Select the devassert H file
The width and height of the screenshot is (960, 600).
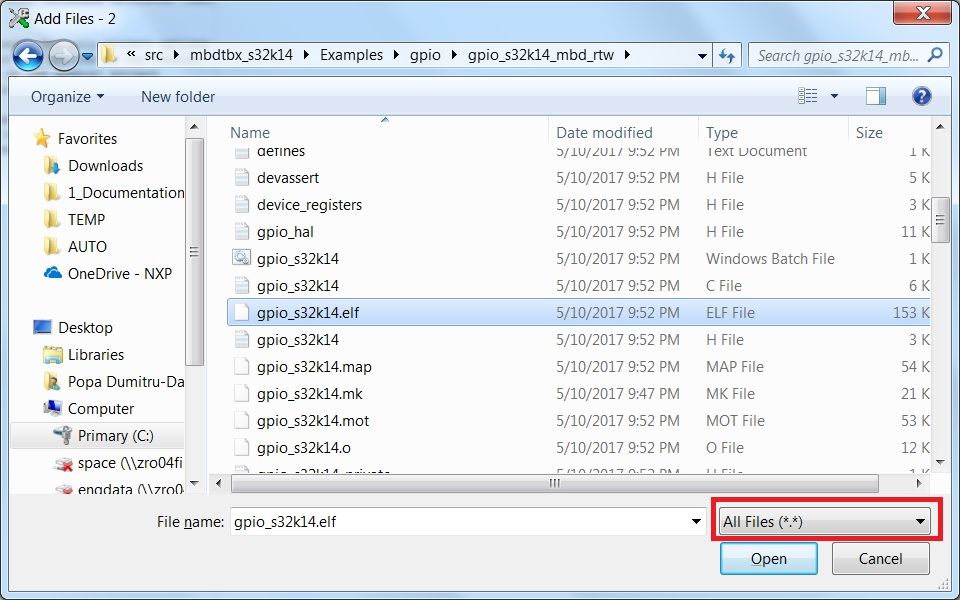tap(579, 178)
